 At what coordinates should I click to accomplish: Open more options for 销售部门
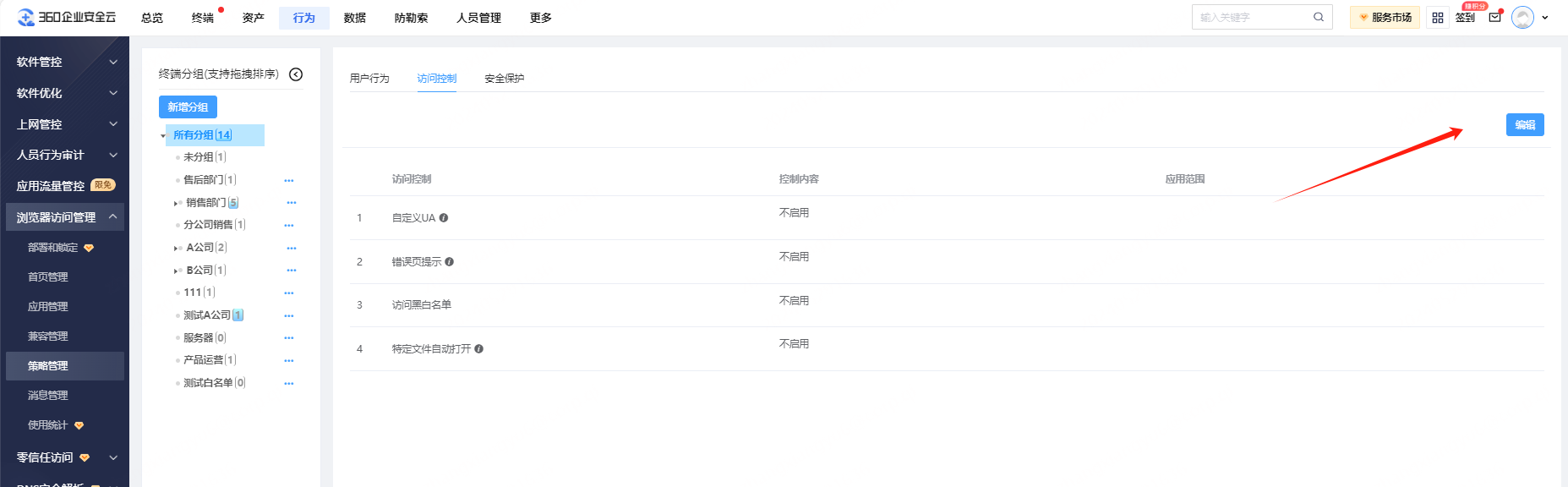tap(292, 203)
